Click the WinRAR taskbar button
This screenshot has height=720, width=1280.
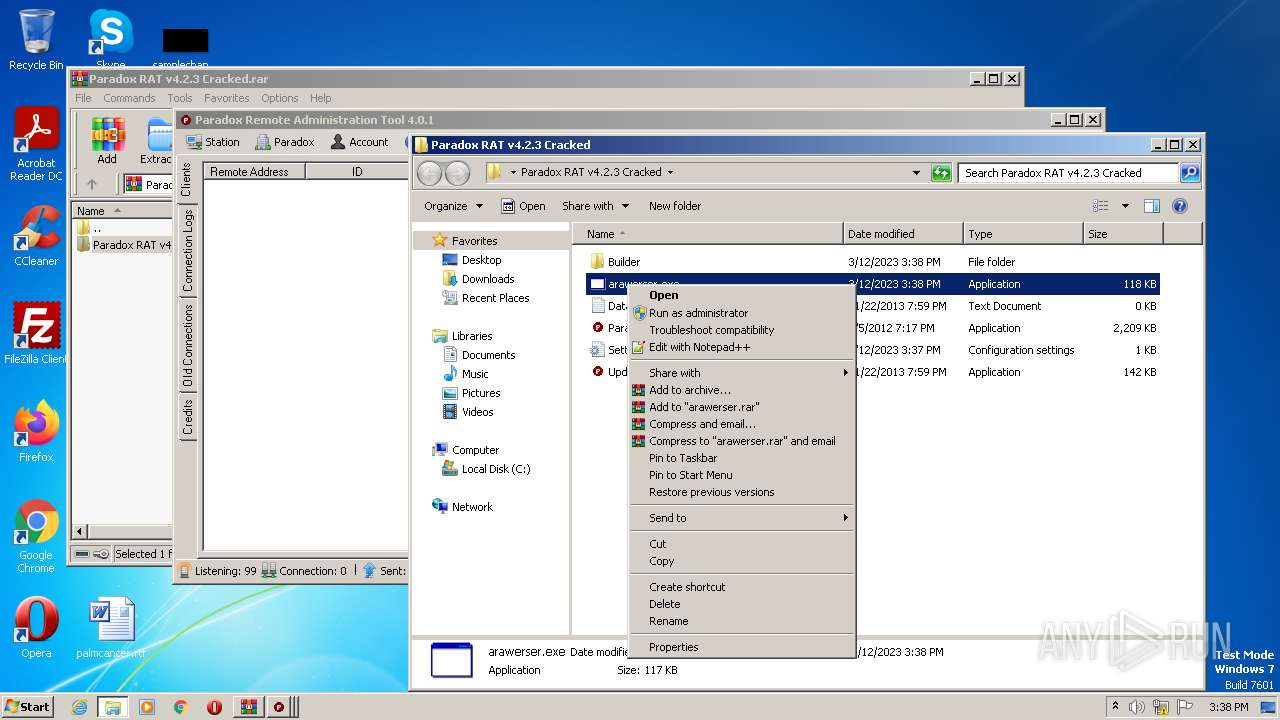[247, 707]
